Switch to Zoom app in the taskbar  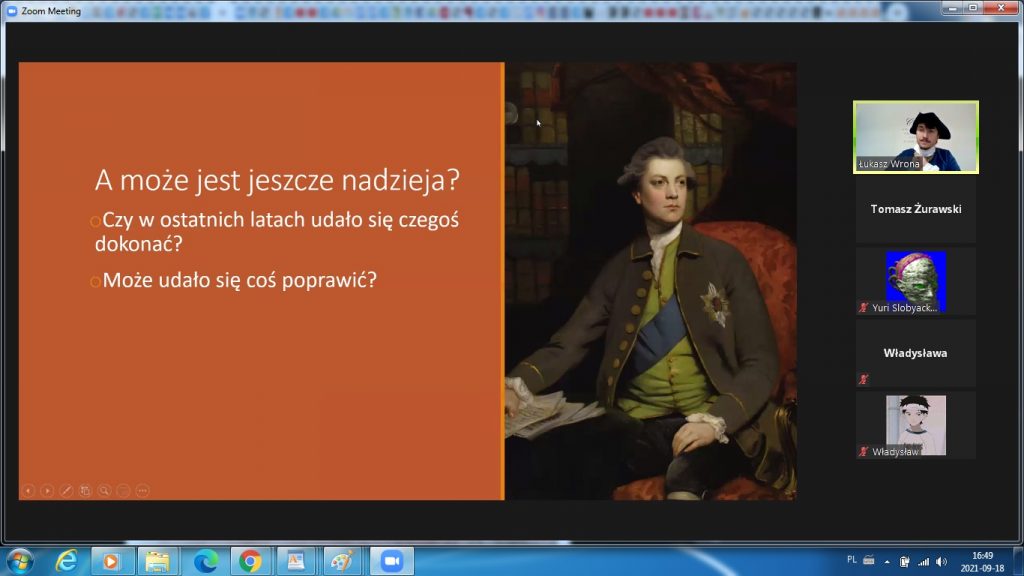tap(390, 561)
